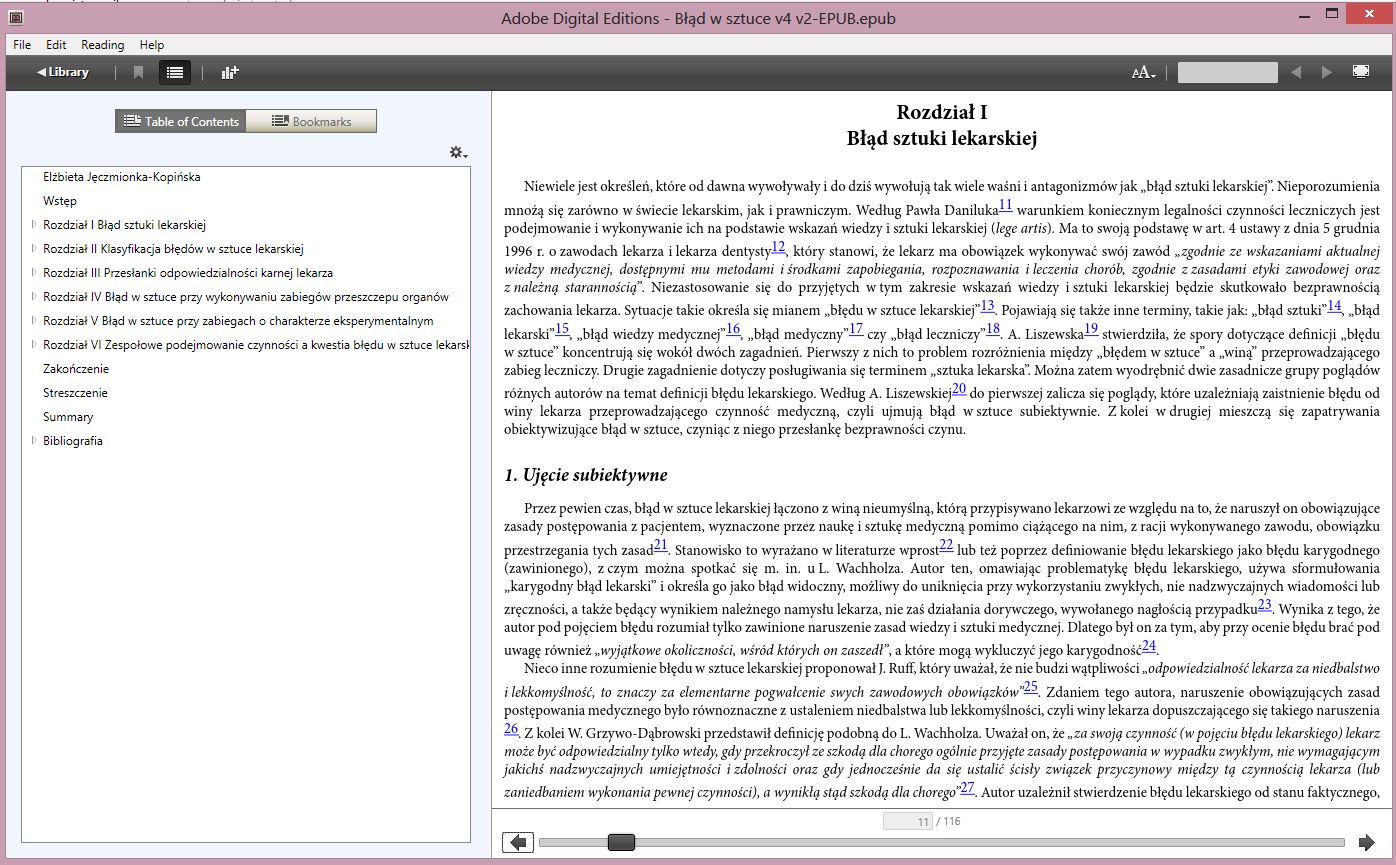1396x865 pixels.
Task: Open footnote 25 reference
Action: point(1031,686)
